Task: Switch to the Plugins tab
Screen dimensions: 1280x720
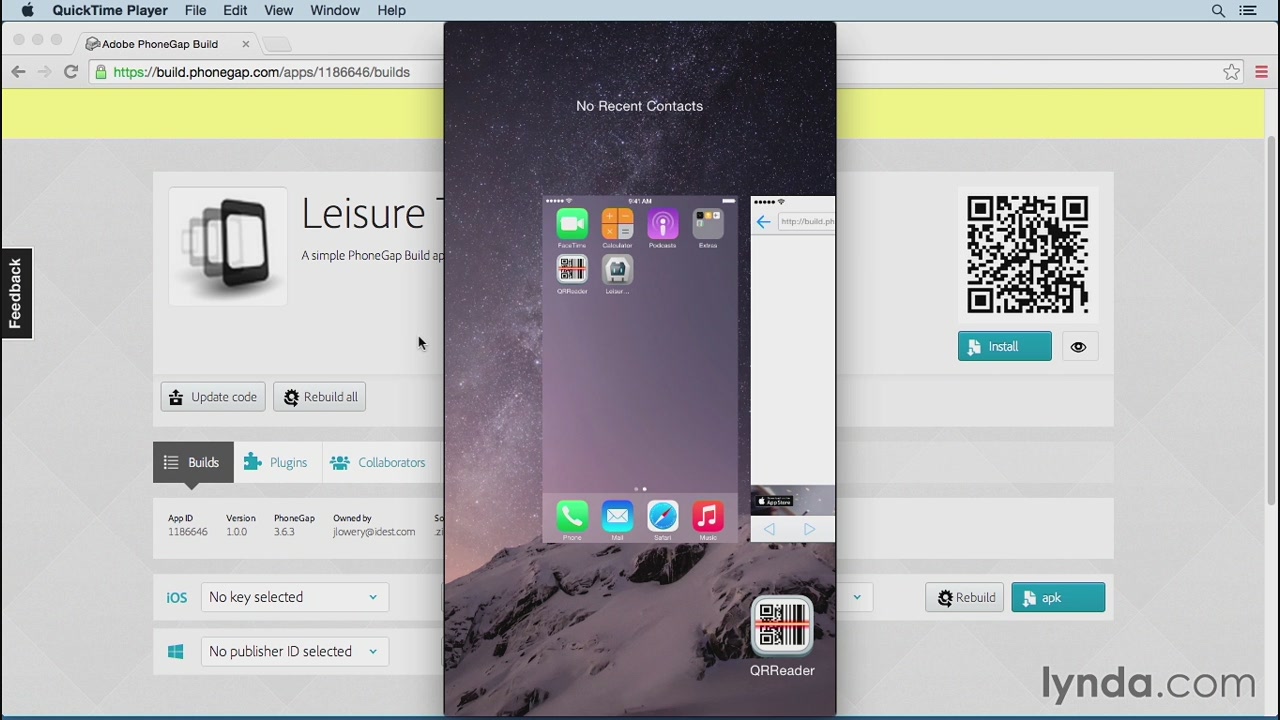Action: coord(276,462)
